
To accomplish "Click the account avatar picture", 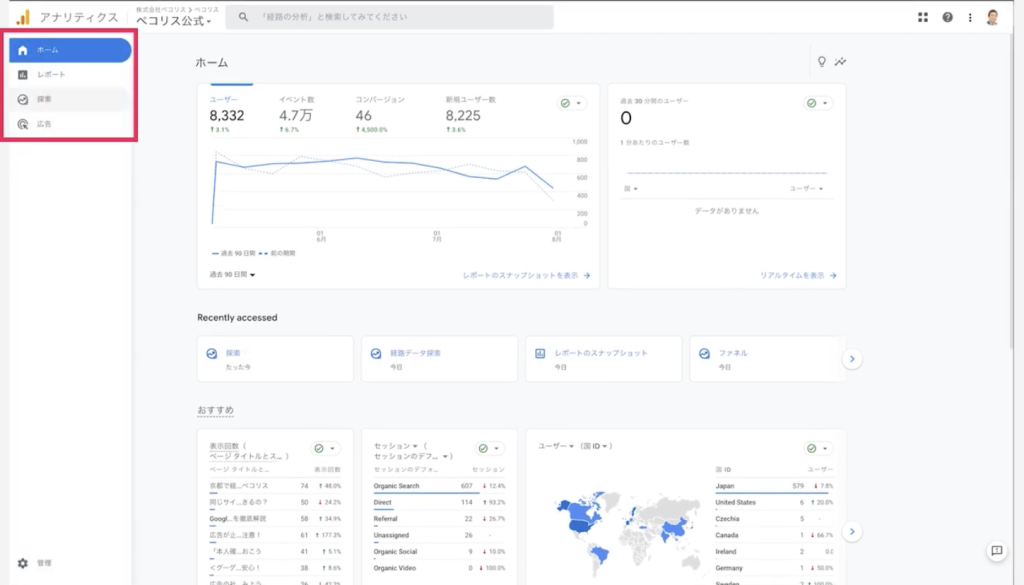I will [993, 18].
